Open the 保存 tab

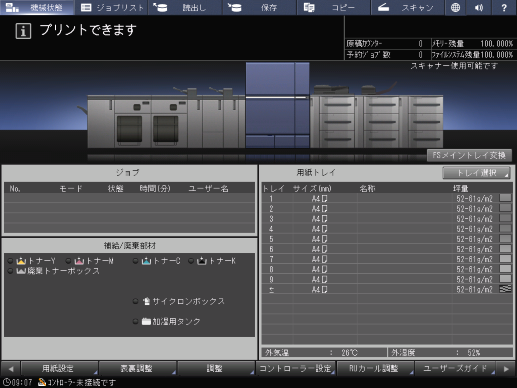[x=259, y=7]
